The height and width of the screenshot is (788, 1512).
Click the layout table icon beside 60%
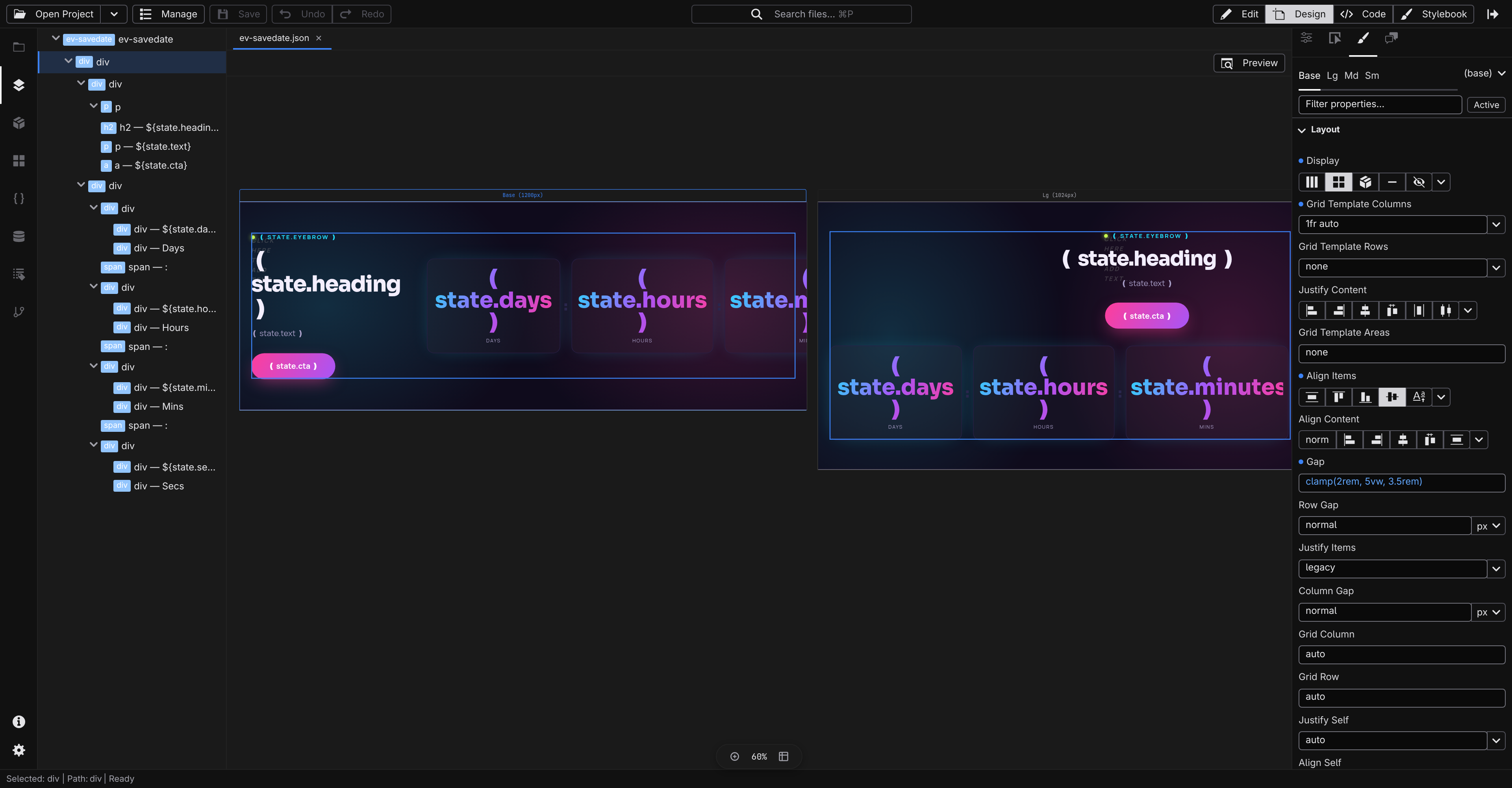784,756
